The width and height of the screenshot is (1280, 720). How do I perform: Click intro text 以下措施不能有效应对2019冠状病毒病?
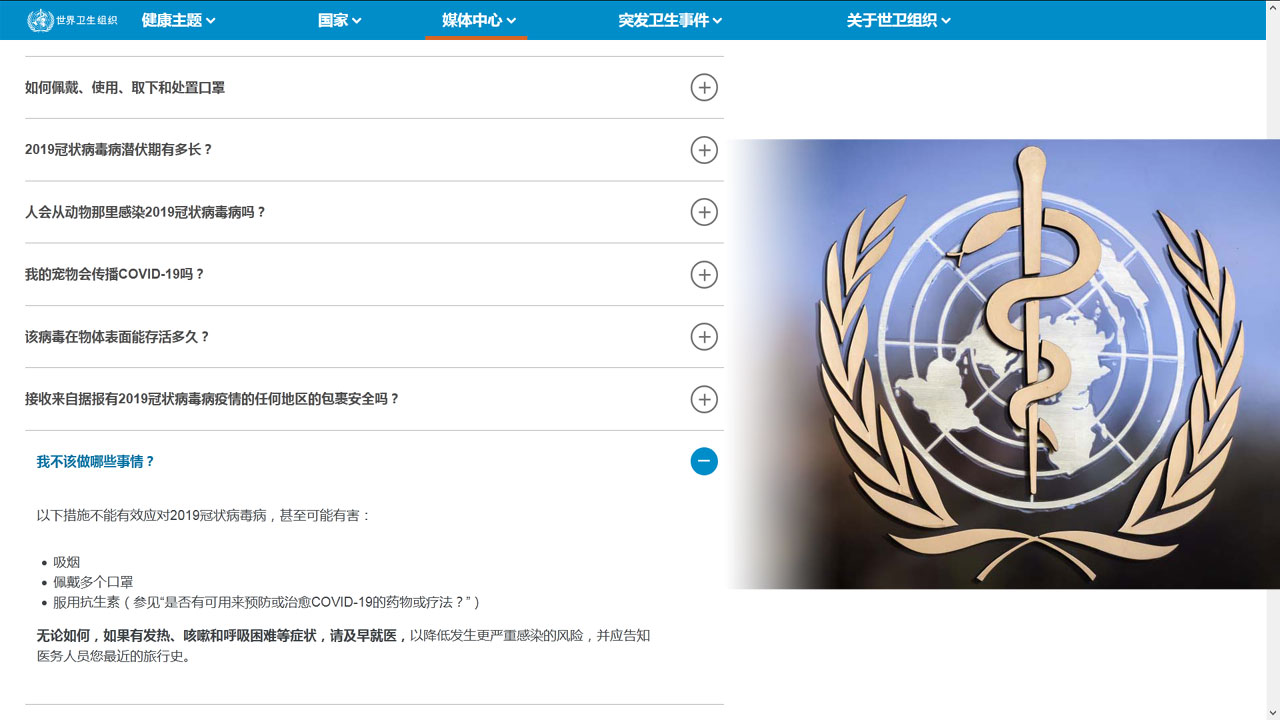click(204, 516)
